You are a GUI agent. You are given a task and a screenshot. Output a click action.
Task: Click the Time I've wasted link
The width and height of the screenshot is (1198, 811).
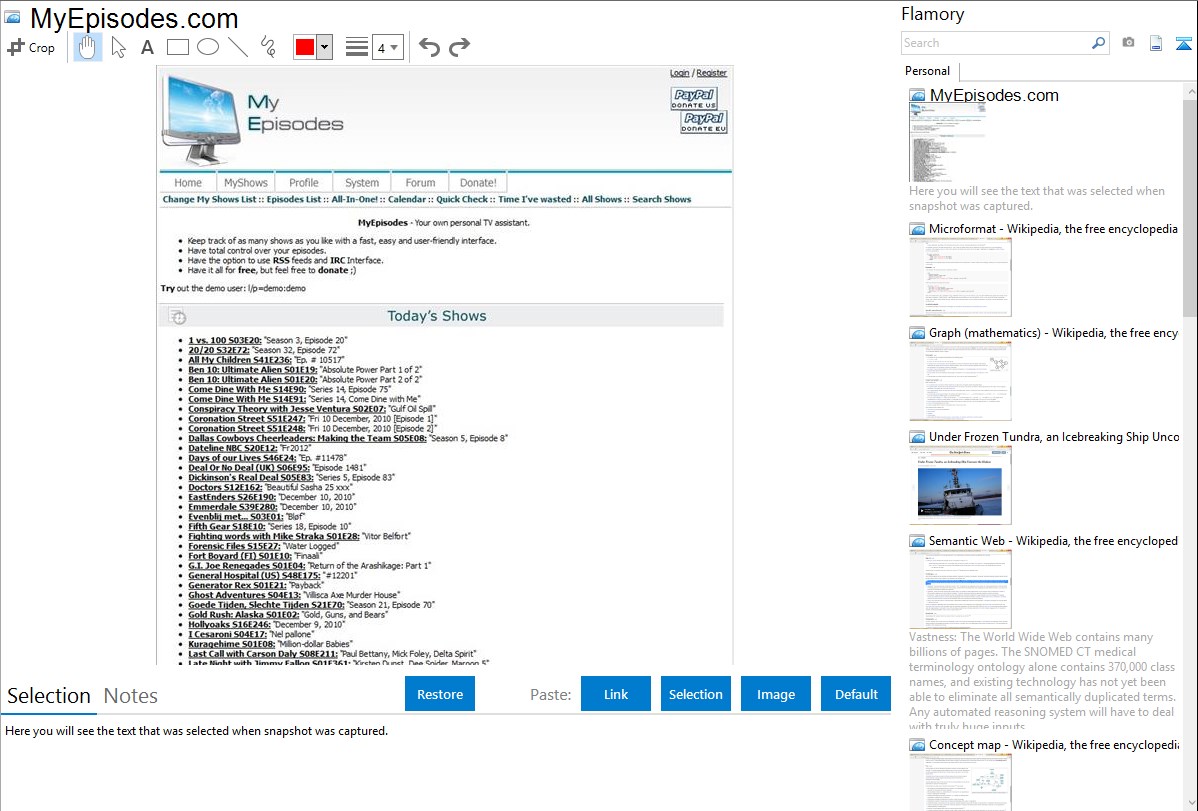535,200
